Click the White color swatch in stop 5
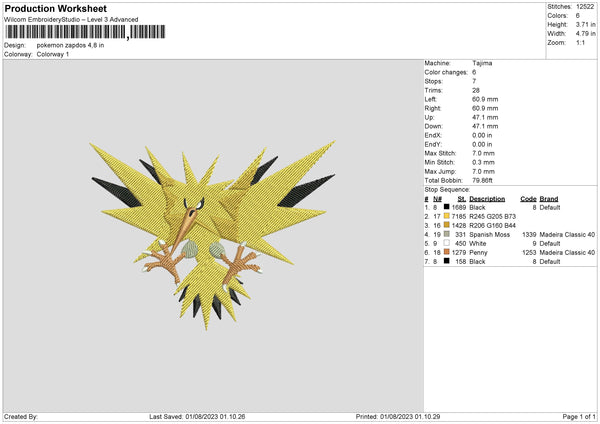 coord(447,243)
